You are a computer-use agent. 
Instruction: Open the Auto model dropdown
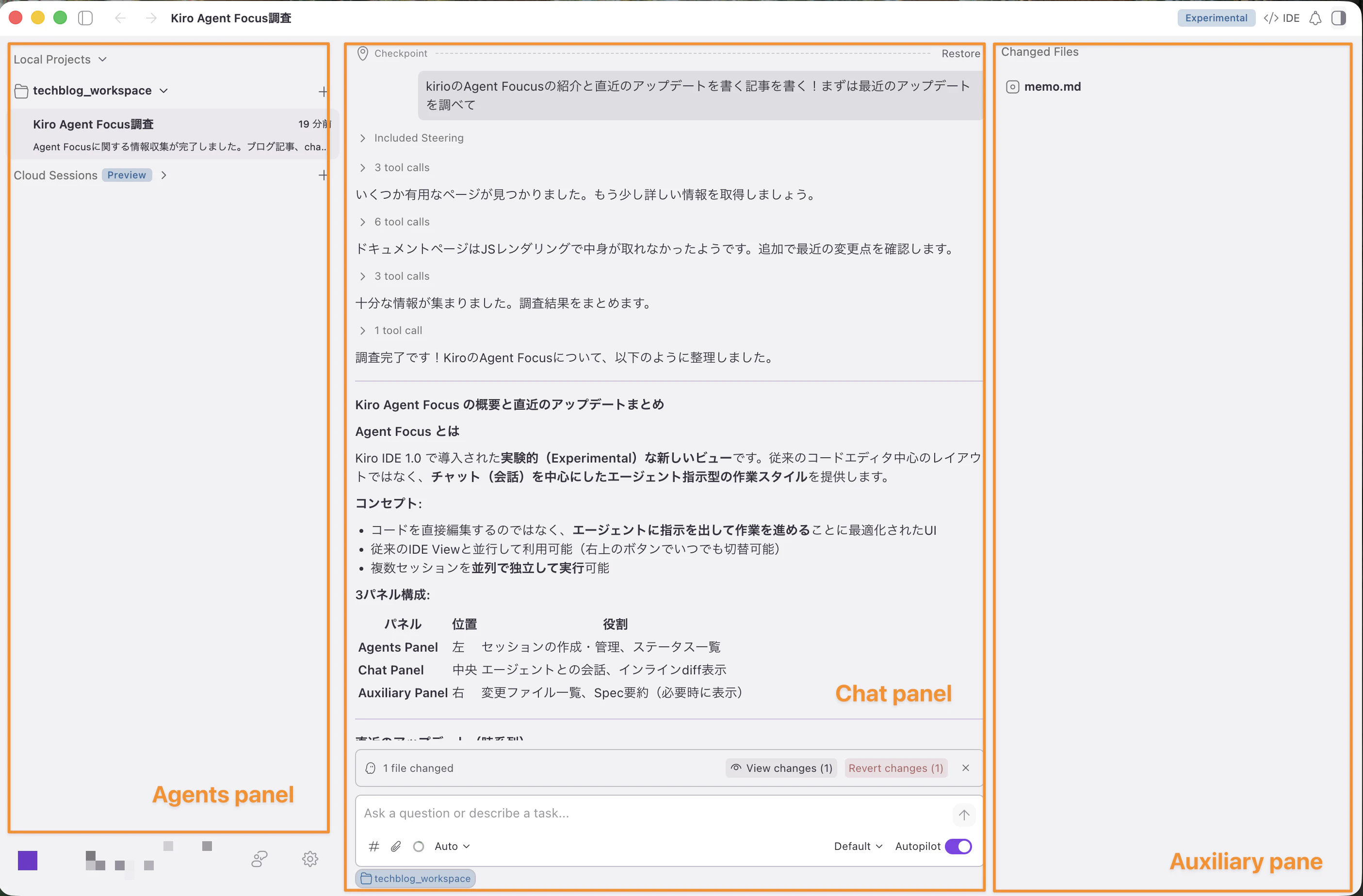point(452,847)
